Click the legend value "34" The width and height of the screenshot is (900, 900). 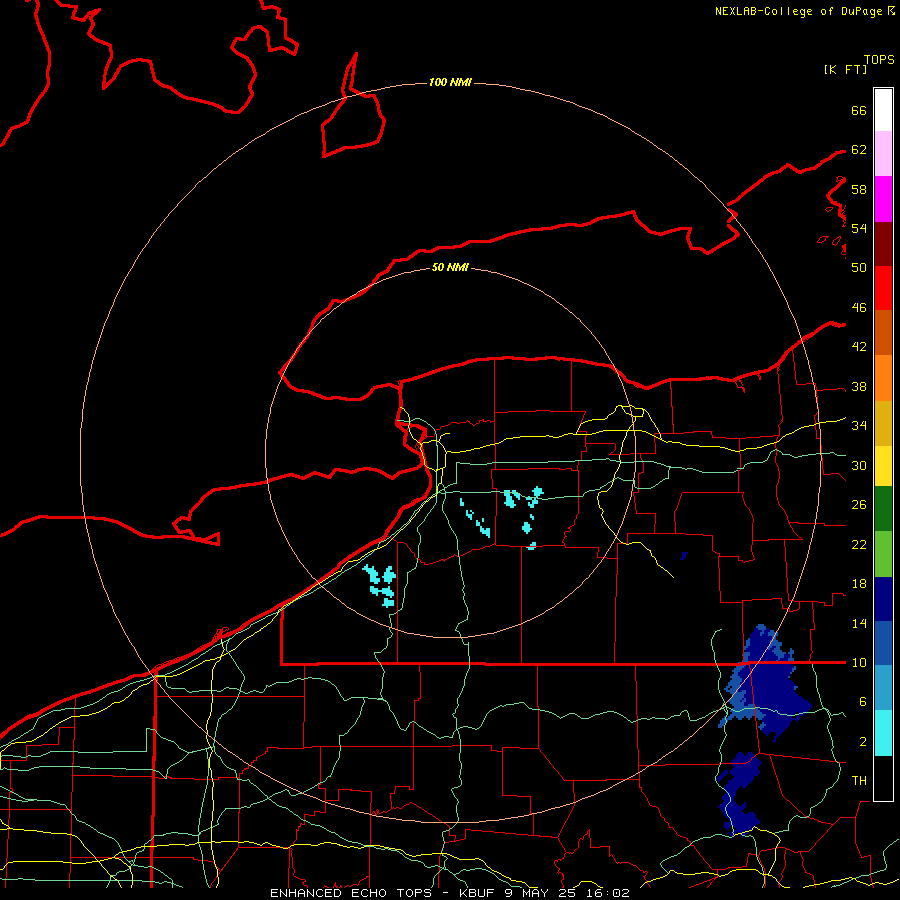[x=859, y=425]
